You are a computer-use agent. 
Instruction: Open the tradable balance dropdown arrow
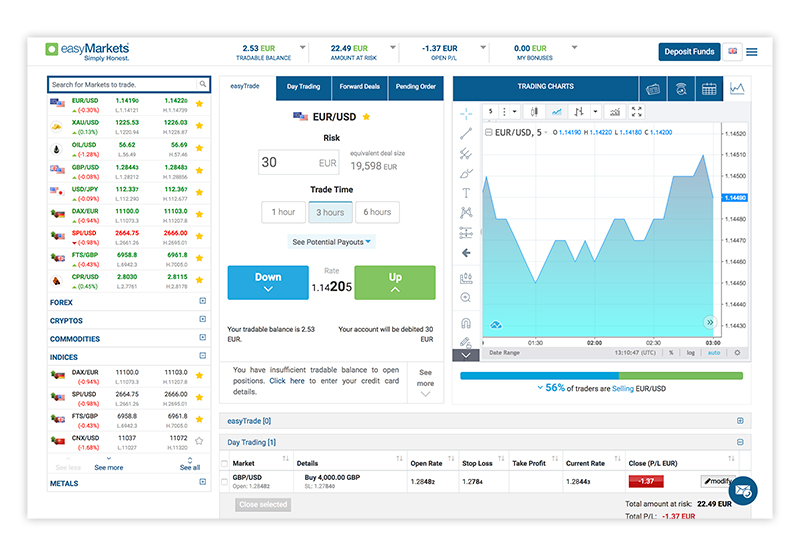303,47
